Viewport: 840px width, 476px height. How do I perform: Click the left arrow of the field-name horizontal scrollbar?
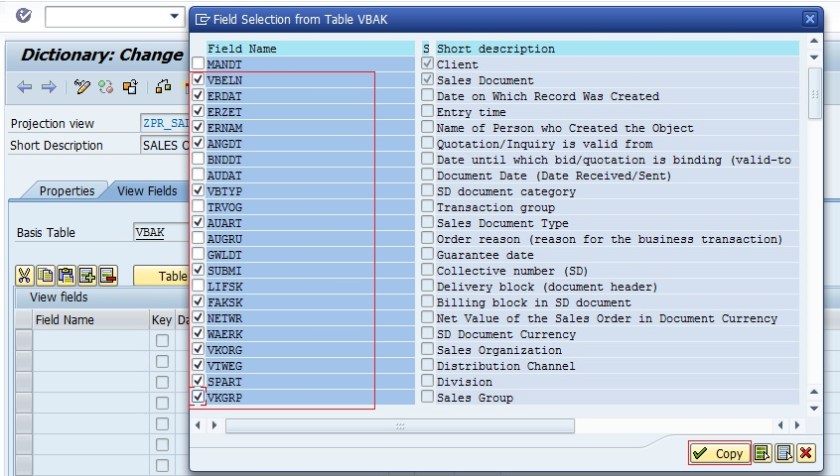(198, 425)
